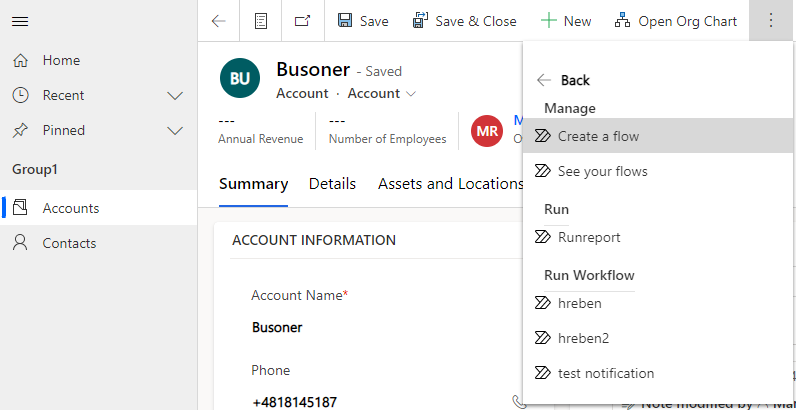
Task: Run the Runreport flow
Action: (589, 237)
